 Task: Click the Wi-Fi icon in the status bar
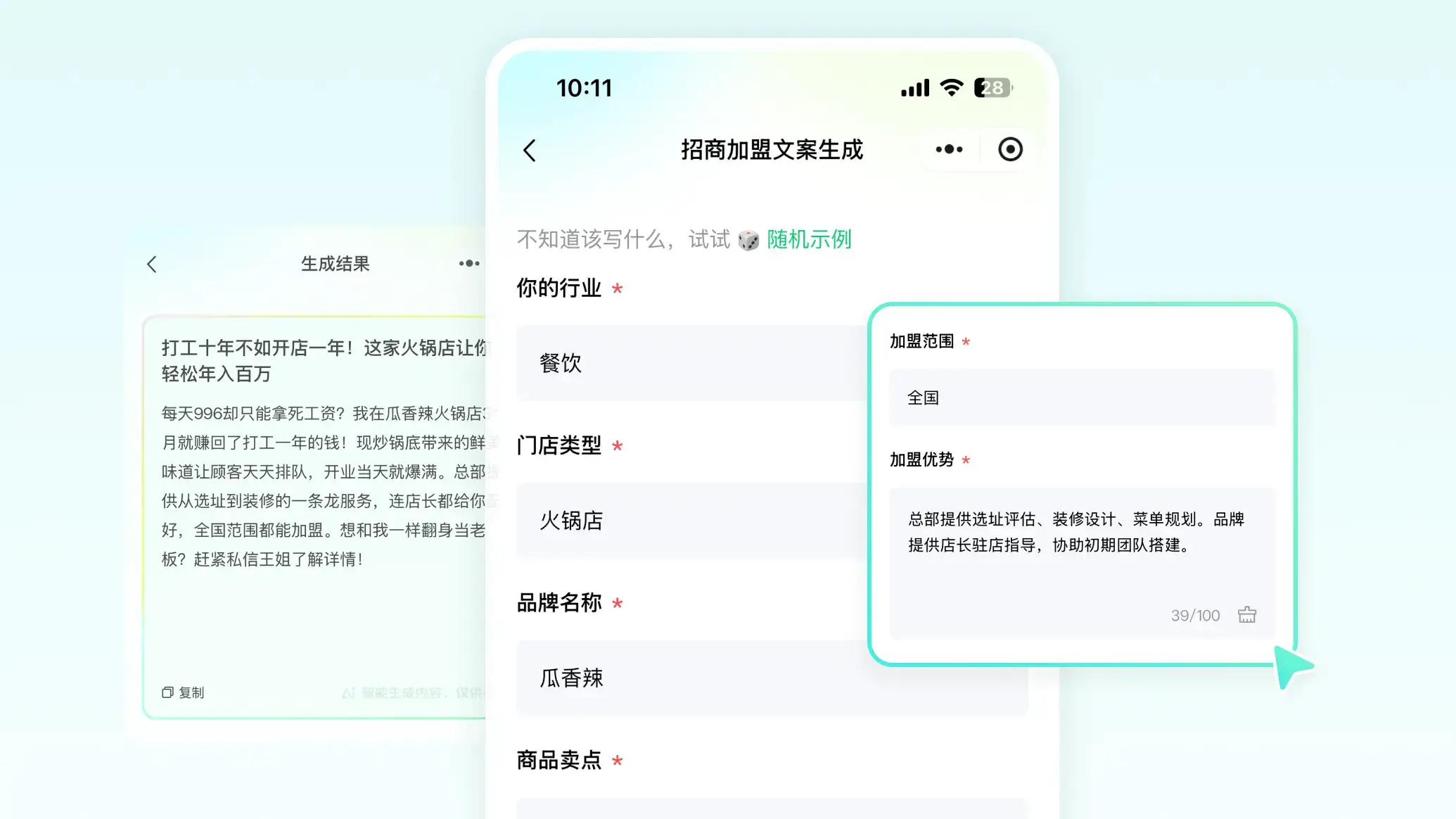951,88
